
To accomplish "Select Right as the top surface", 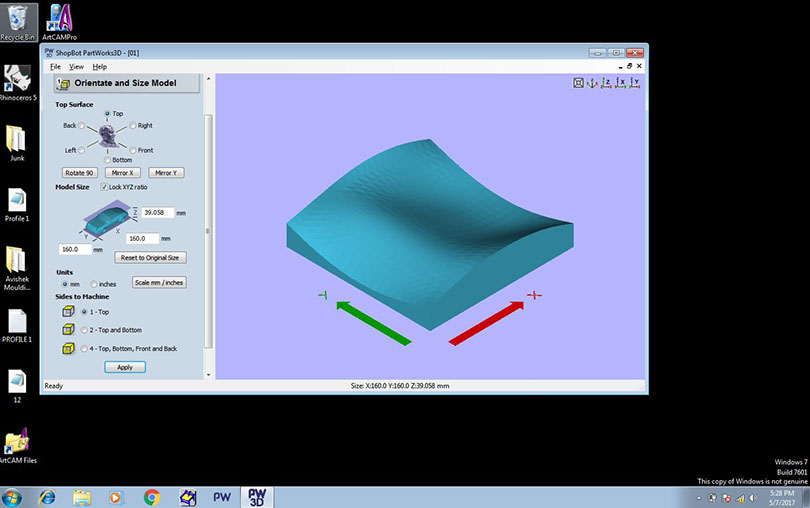I will click(x=133, y=126).
